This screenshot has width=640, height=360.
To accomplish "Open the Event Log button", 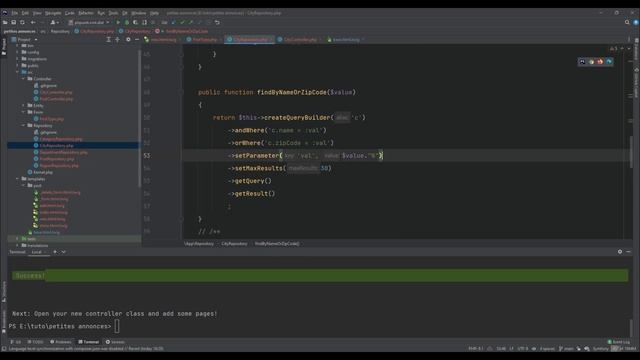I will coord(619,342).
